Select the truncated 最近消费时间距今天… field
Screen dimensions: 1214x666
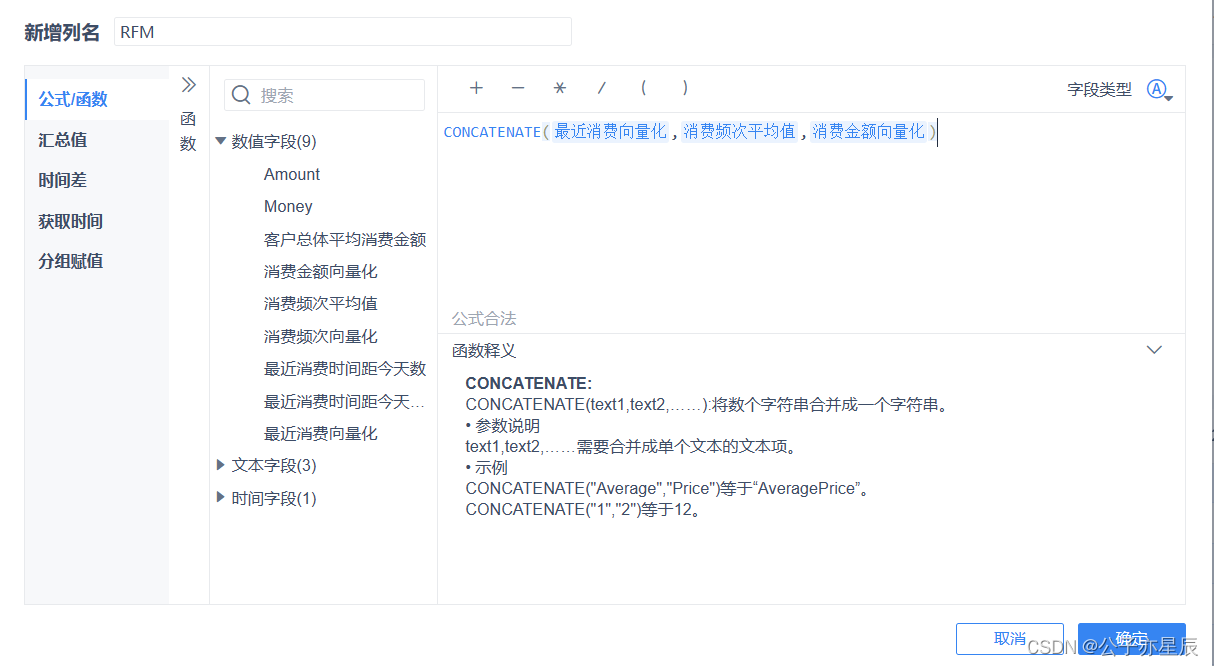click(345, 401)
